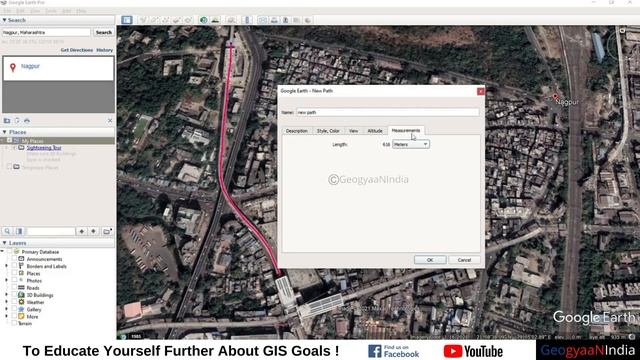The image size is (640, 360).
Task: Clear search results with the X icon
Action: pos(110,120)
